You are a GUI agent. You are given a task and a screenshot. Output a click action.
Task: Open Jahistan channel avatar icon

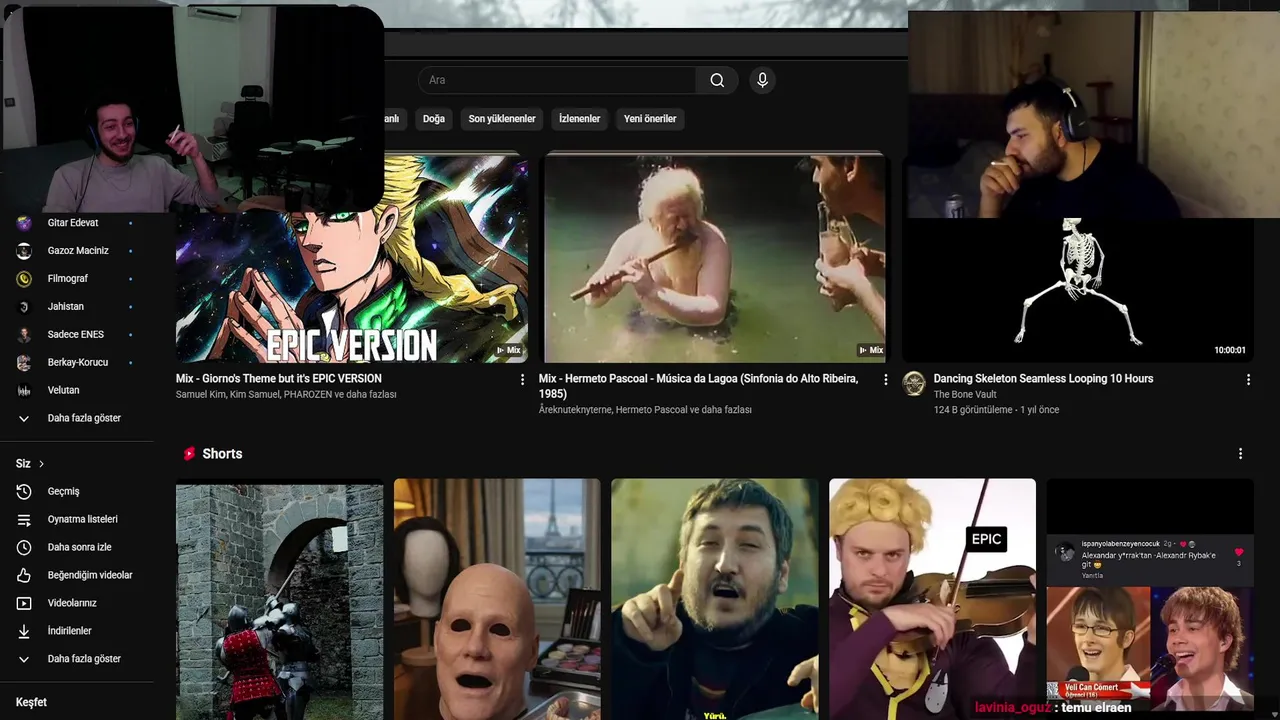coord(24,307)
